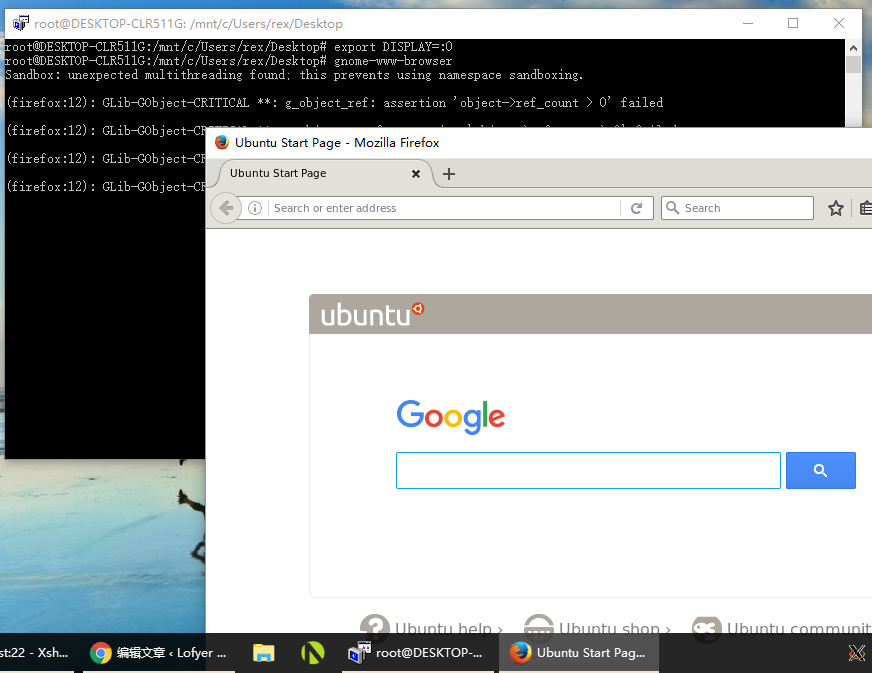
Task: Click the terminal scrollbar up arrow
Action: pyautogui.click(x=853, y=47)
